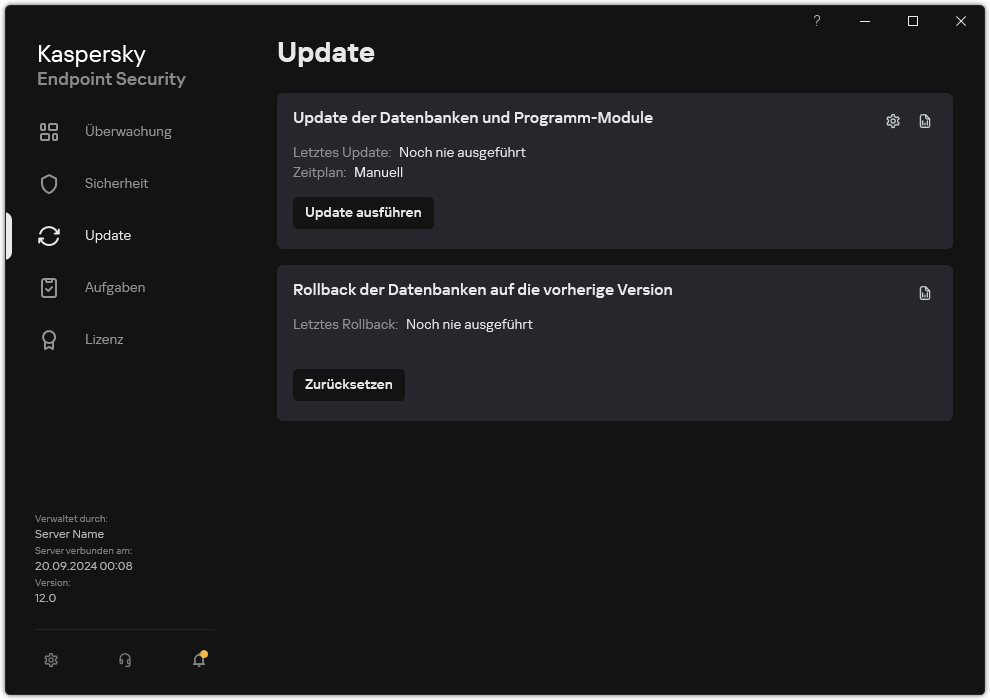Switch to the Aufgaben section
This screenshot has height=700, width=990.
115,287
